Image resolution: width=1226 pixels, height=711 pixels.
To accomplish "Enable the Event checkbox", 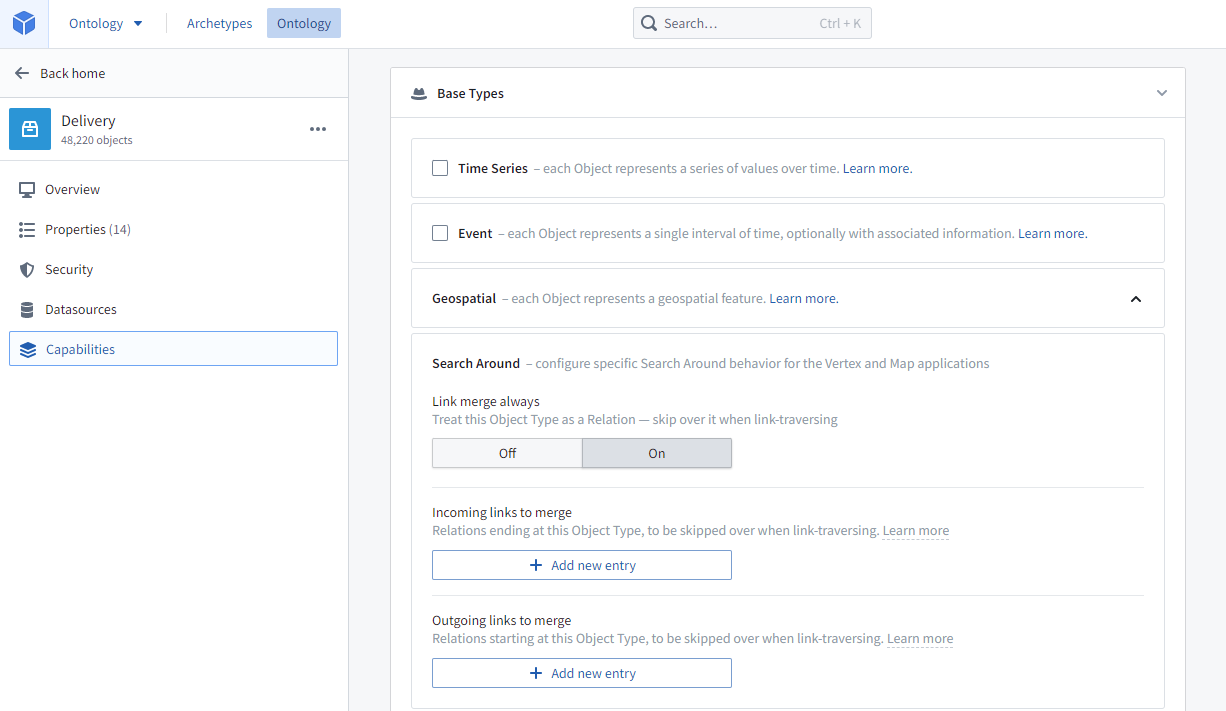I will tap(440, 233).
